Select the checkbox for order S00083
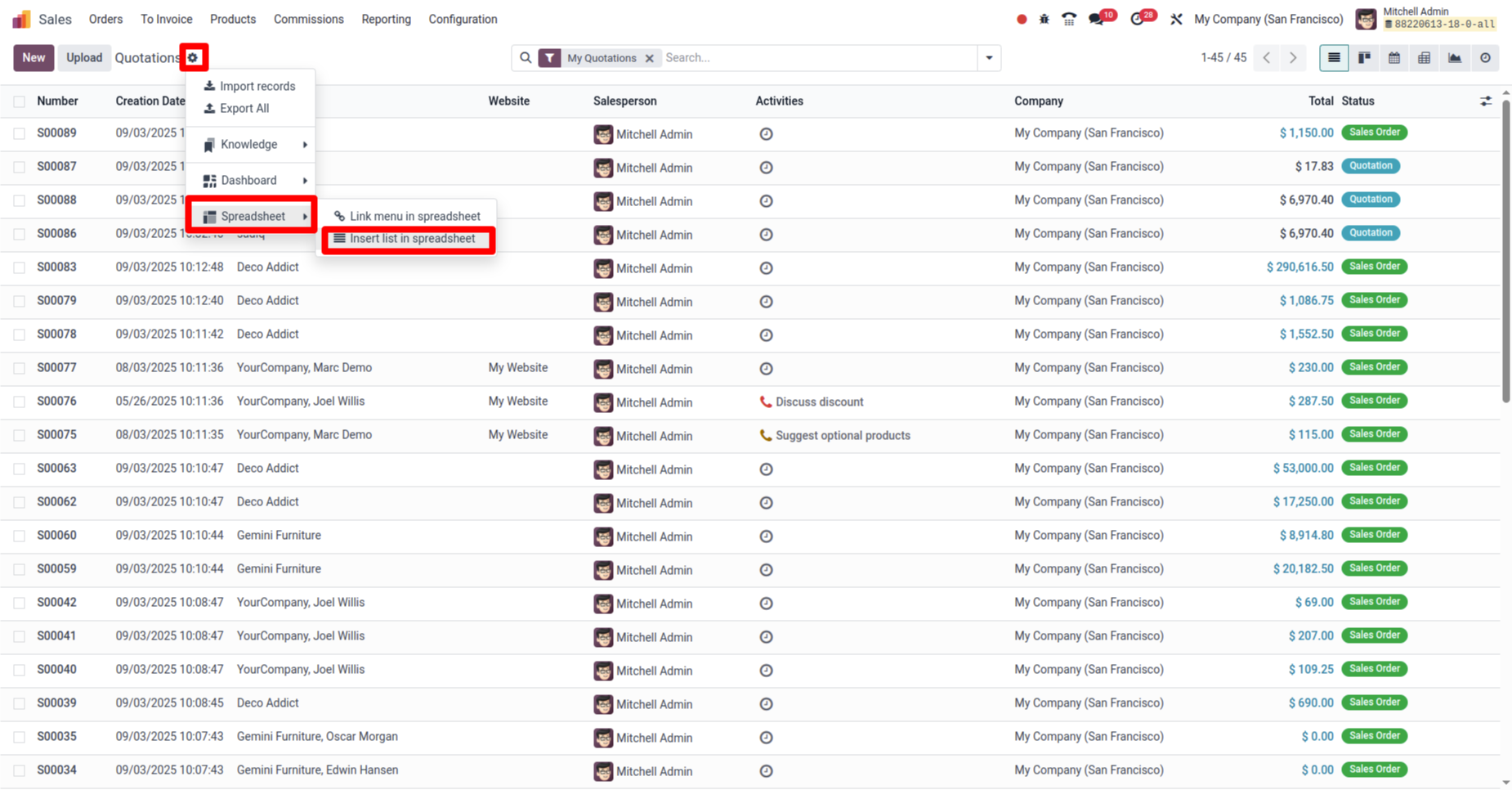The image size is (1512, 790). [x=20, y=267]
